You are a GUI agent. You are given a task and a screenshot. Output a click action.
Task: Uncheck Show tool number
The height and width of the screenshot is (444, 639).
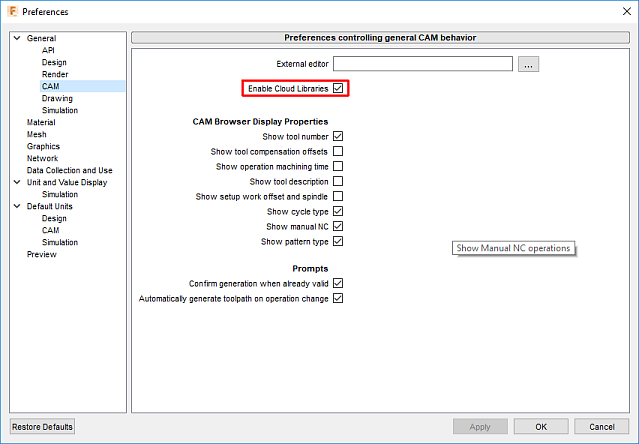coord(338,136)
